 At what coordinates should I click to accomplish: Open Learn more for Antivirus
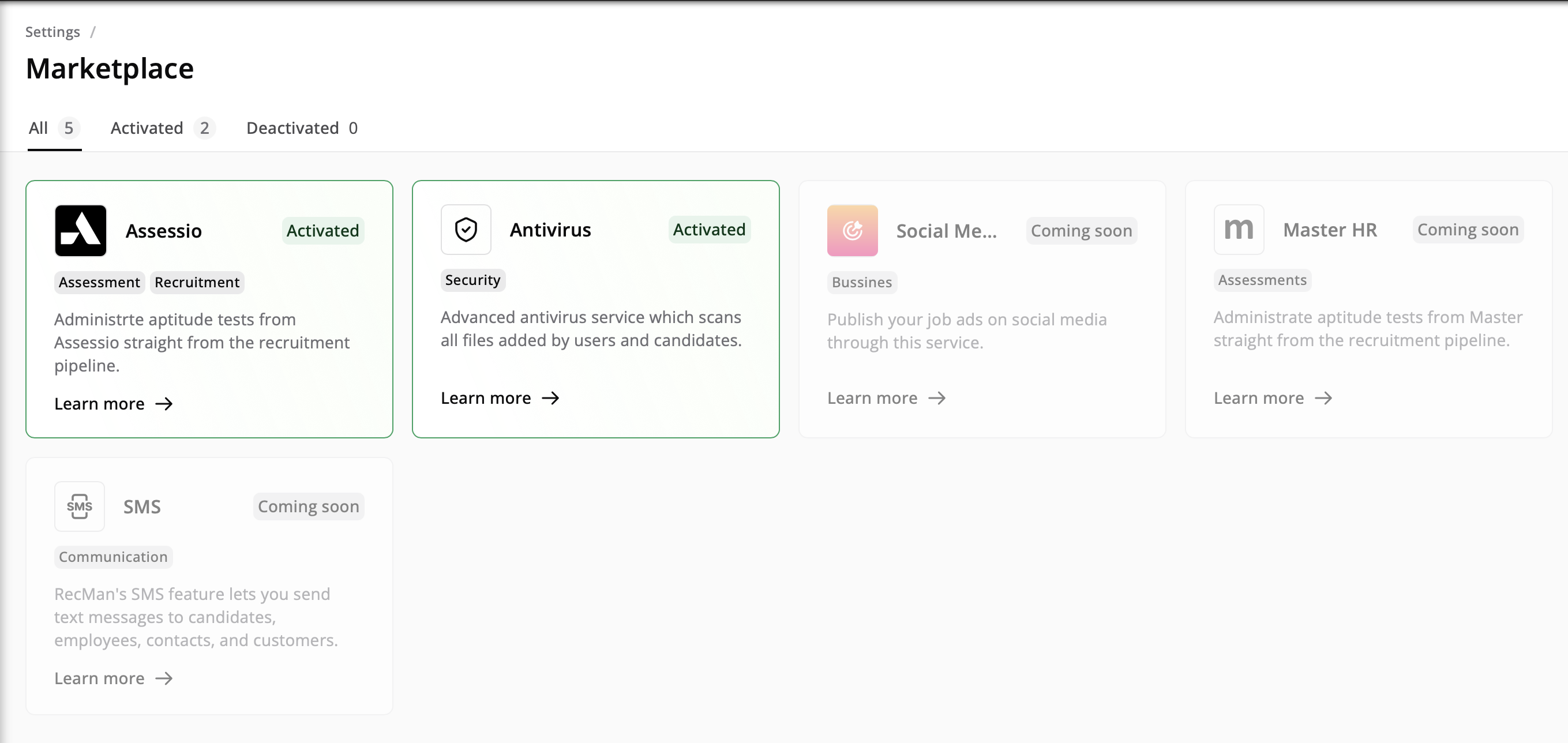[x=486, y=398]
